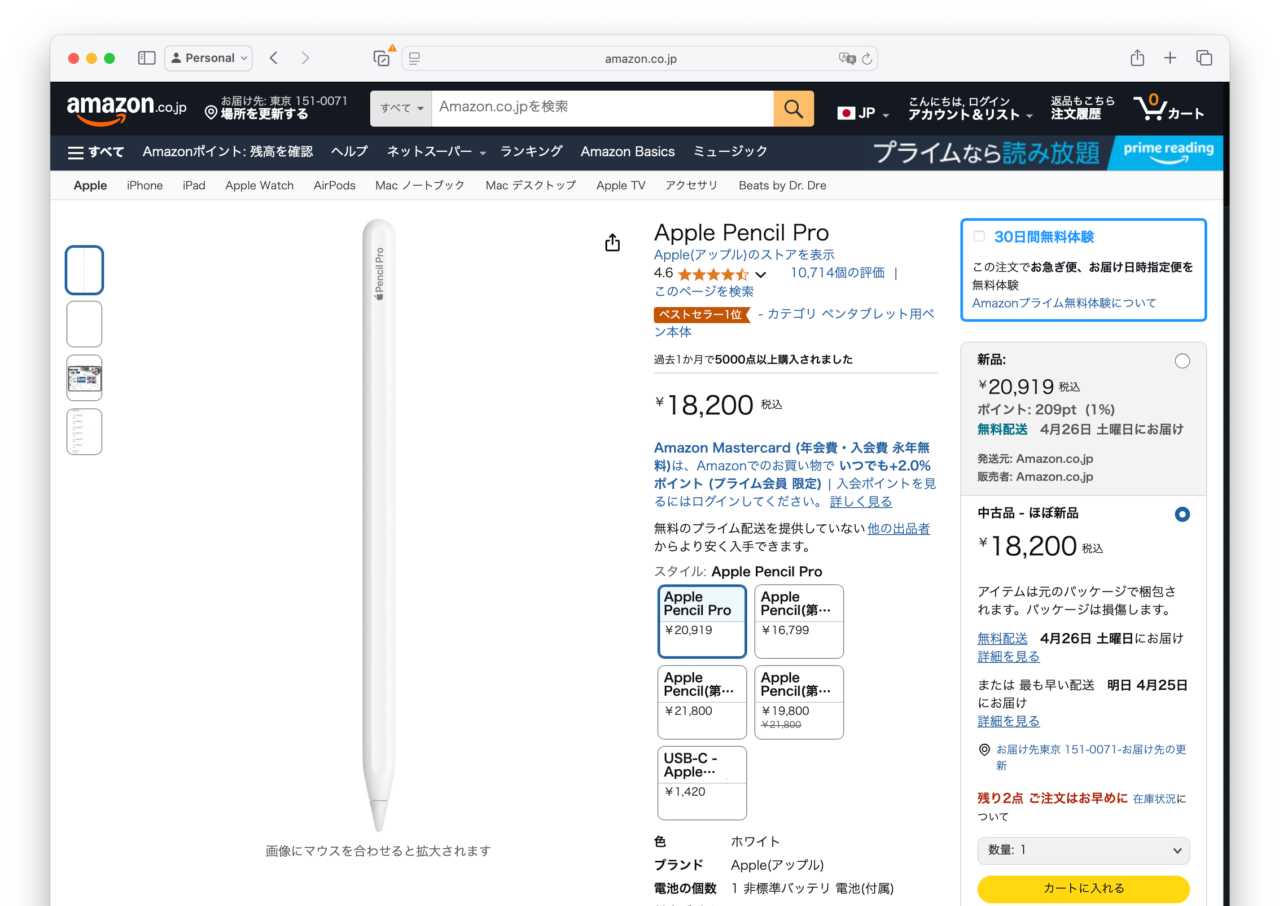Click the page reload icon in address bar
1280x906 pixels.
pos(867,59)
